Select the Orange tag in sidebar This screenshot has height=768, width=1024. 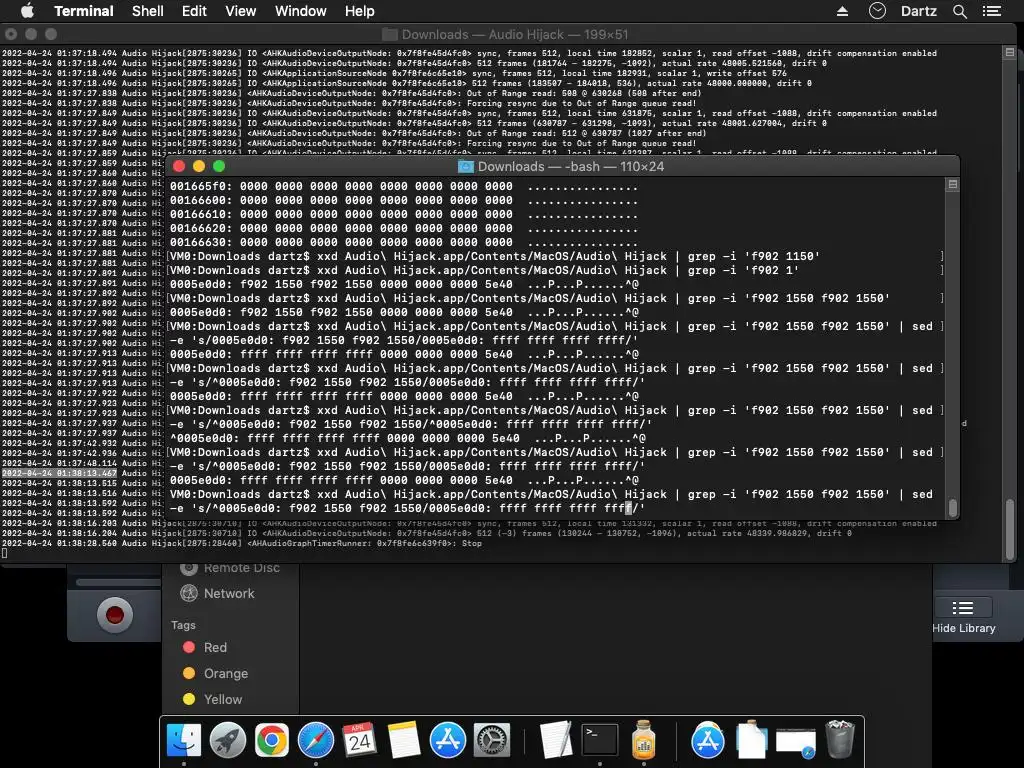click(216, 673)
